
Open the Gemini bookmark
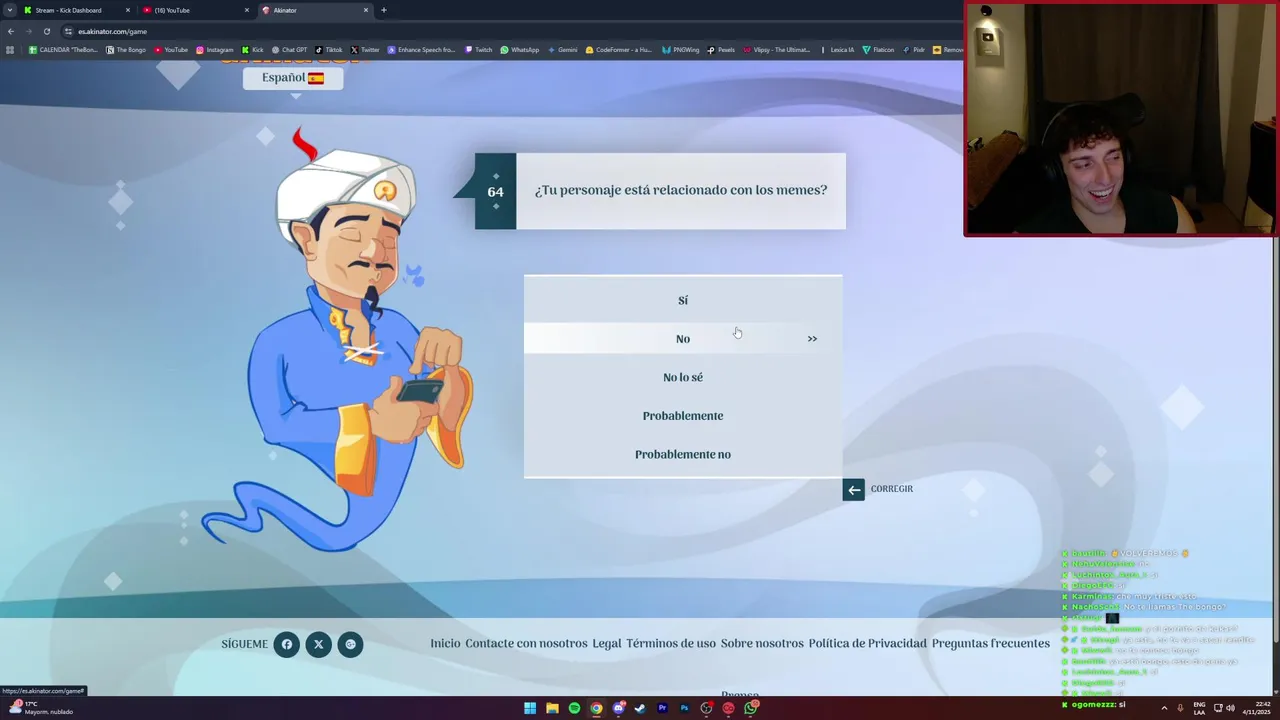[x=563, y=50]
